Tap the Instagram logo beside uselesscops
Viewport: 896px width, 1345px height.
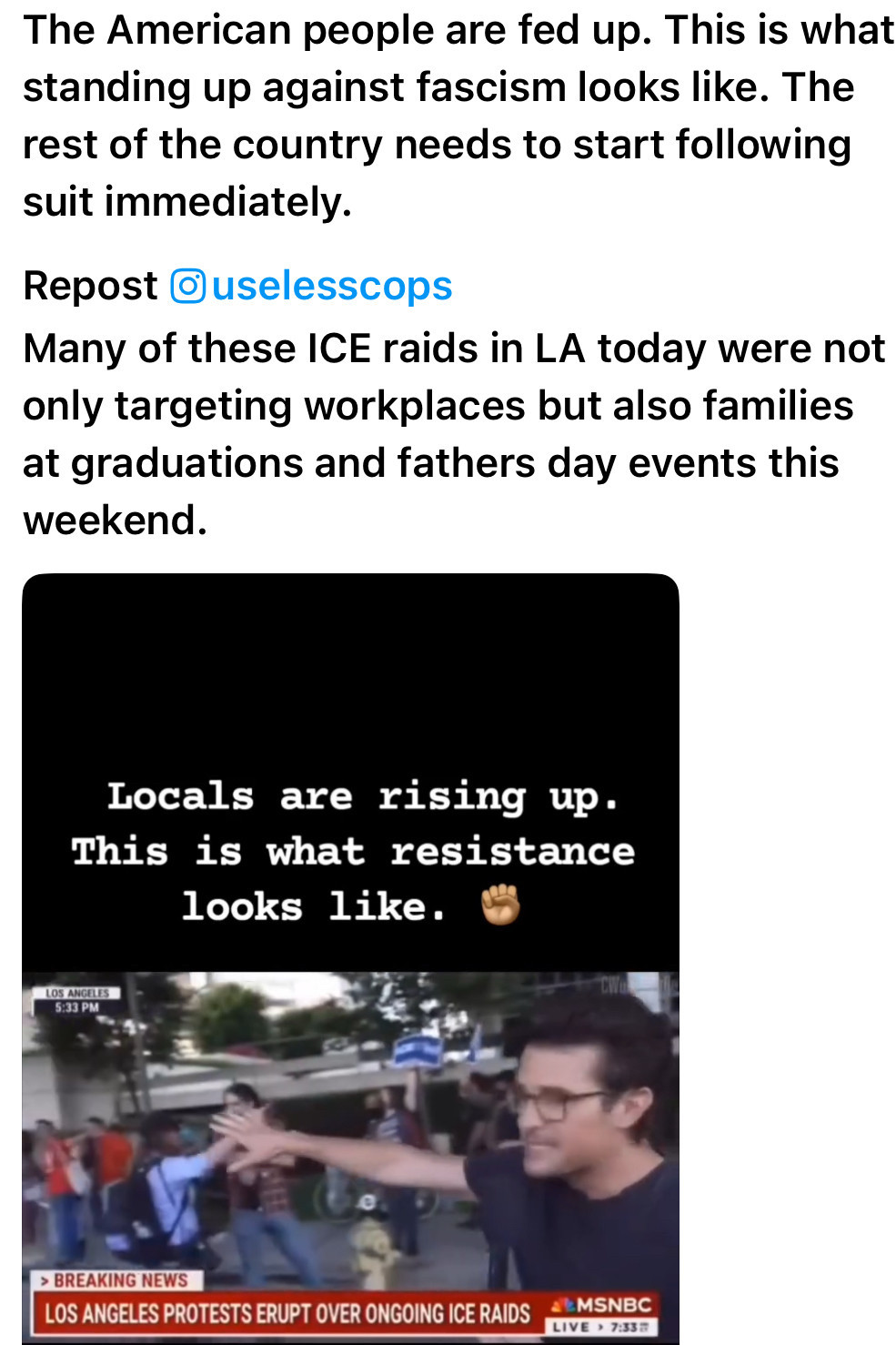188,286
